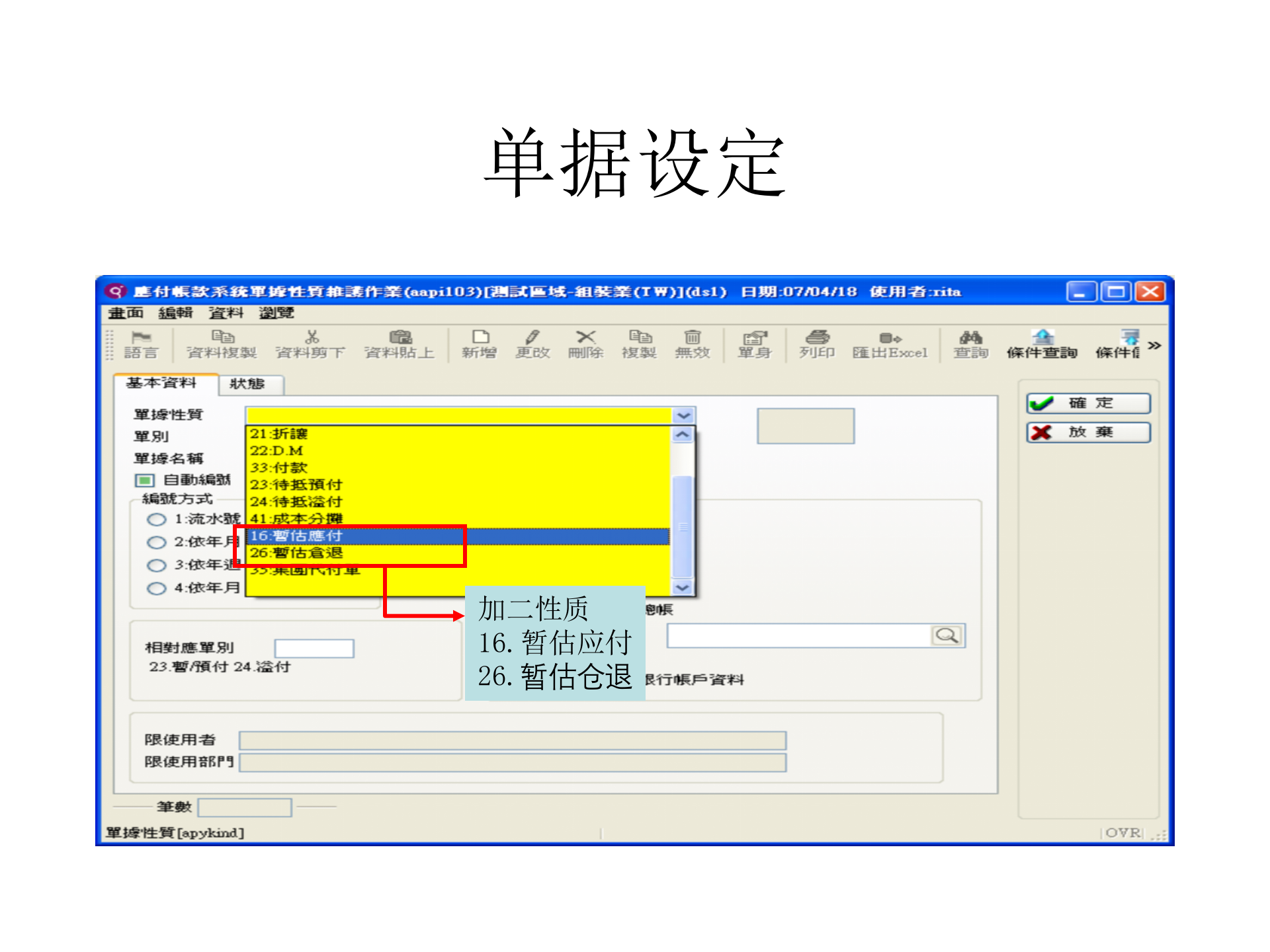Viewport: 1270px width, 952px height.
Task: Click the 列印 (Print) icon
Action: [817, 344]
